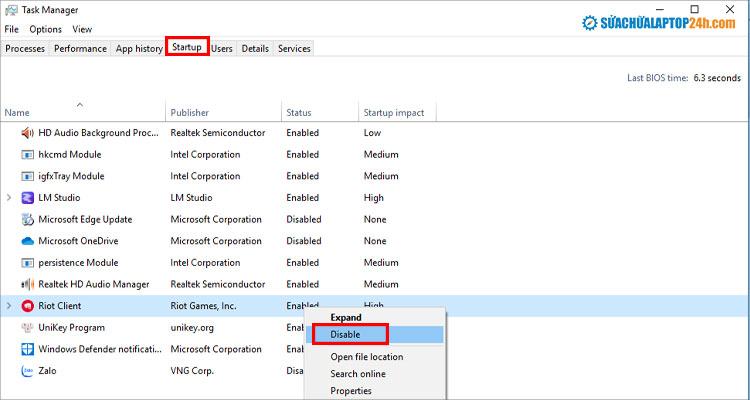Select the Startup tab
Image resolution: width=750 pixels, height=400 pixels.
click(x=187, y=47)
